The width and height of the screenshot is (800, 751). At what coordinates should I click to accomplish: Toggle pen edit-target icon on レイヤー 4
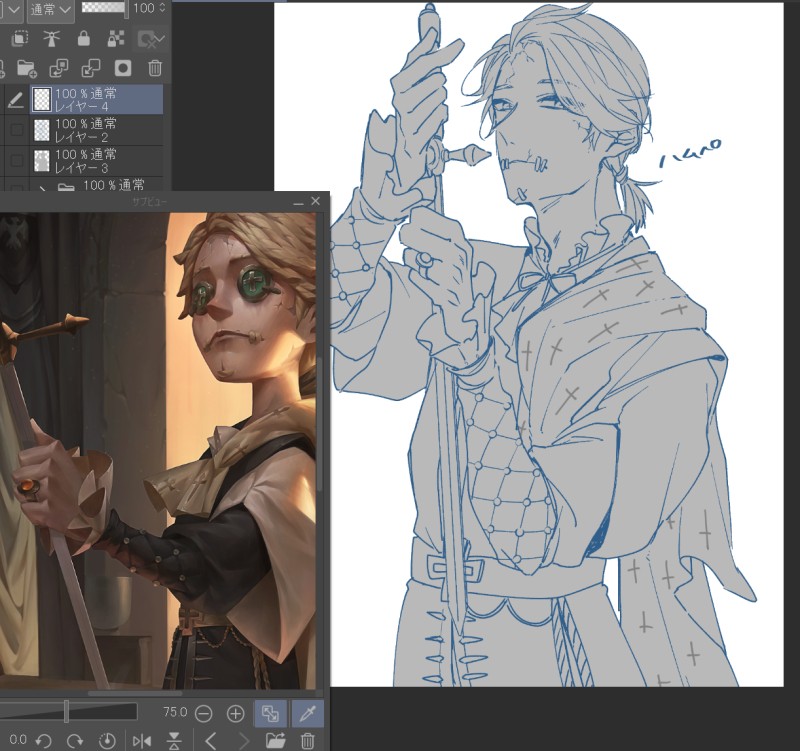click(16, 100)
